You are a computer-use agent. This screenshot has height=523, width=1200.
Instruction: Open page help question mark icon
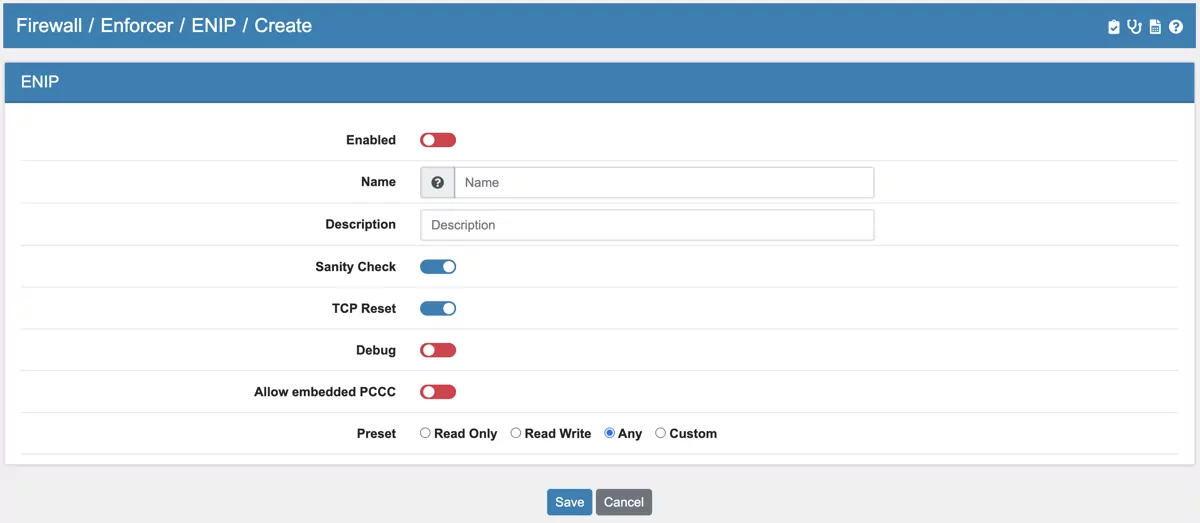(1175, 27)
